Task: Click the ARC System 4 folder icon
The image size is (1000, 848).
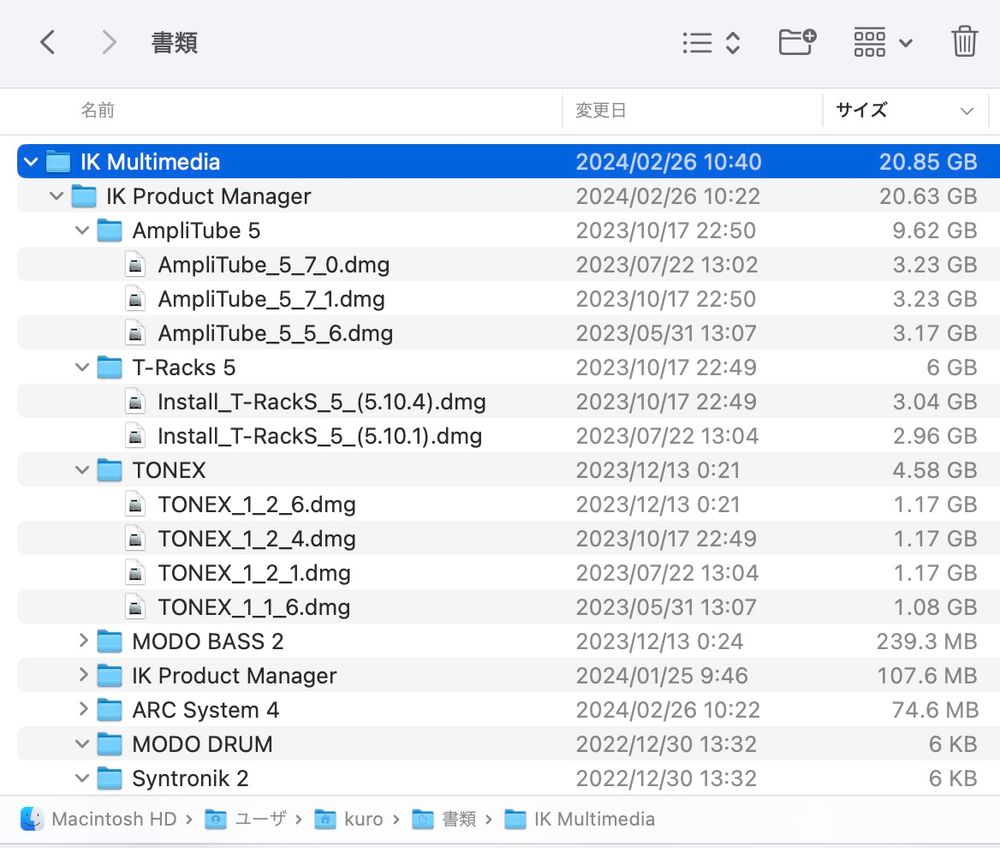Action: pyautogui.click(x=109, y=710)
